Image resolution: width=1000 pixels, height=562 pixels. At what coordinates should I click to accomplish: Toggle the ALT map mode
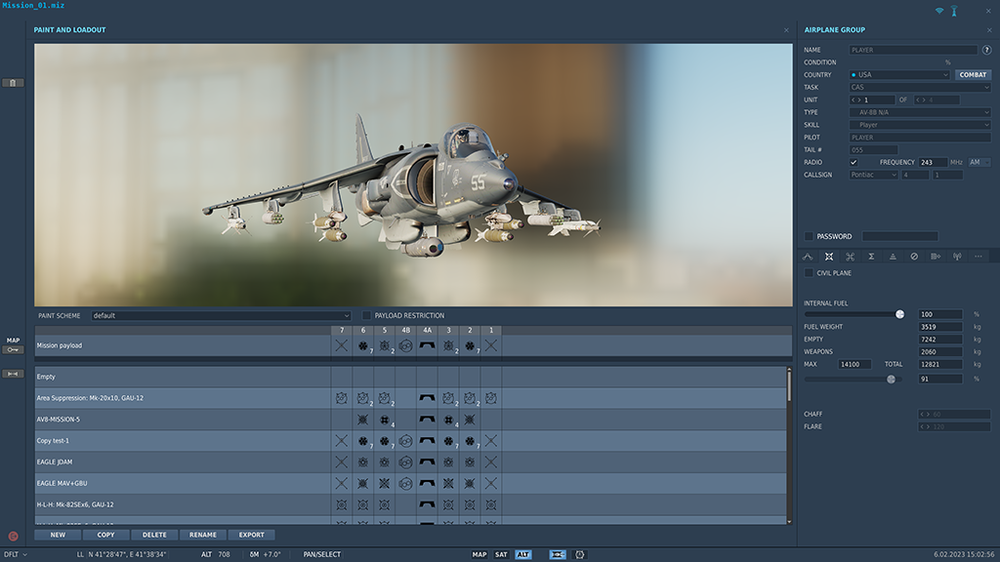coord(523,554)
